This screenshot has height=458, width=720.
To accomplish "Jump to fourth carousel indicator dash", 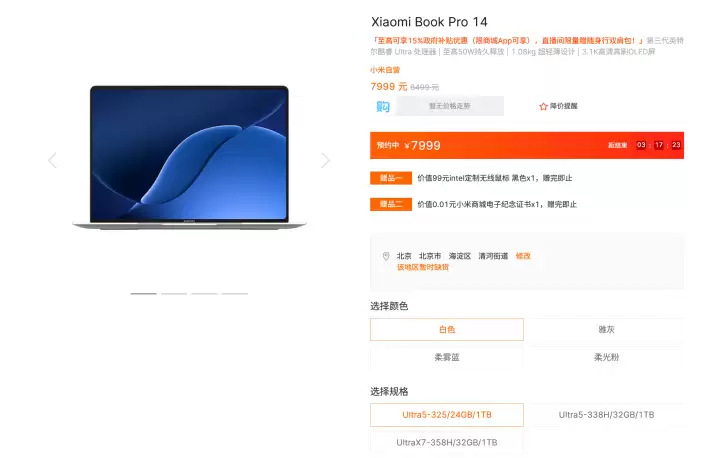I will [x=235, y=294].
